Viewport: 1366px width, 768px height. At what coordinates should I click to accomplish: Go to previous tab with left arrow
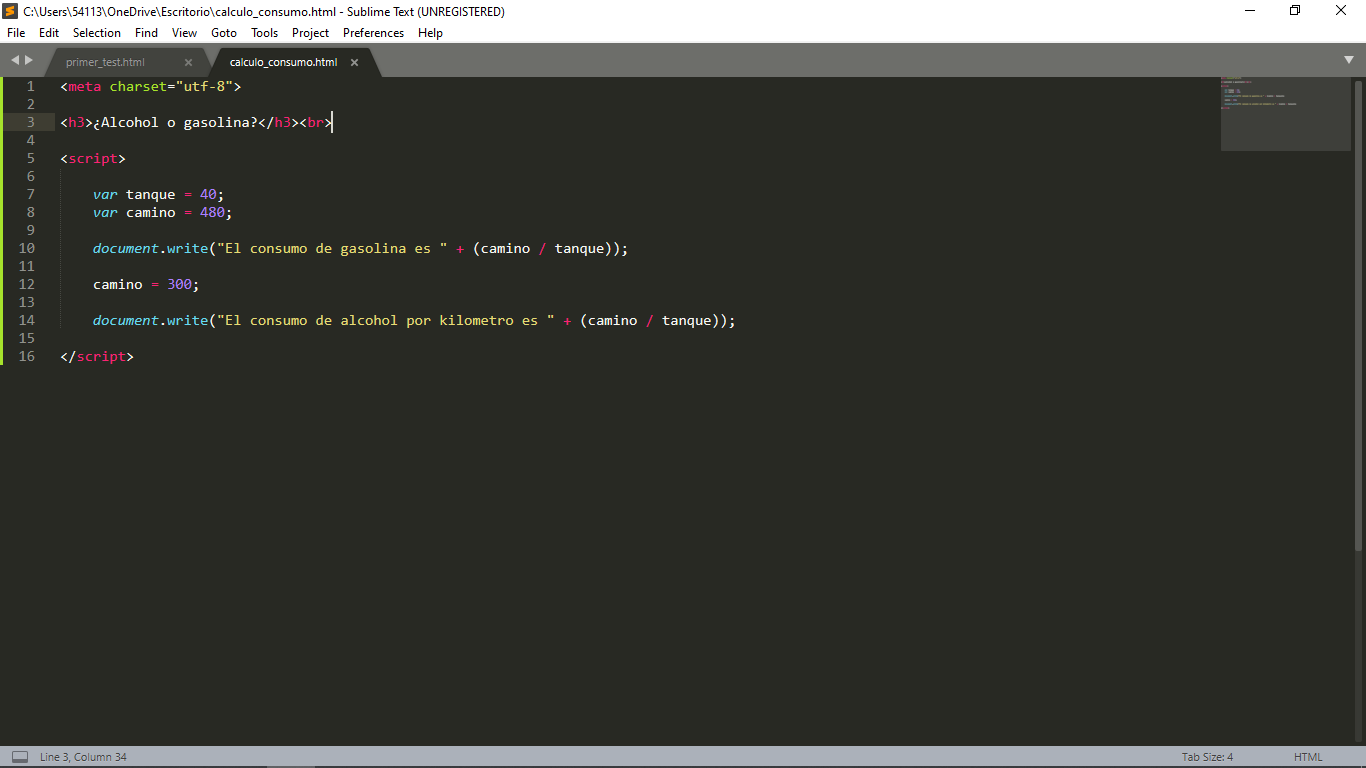pos(15,60)
